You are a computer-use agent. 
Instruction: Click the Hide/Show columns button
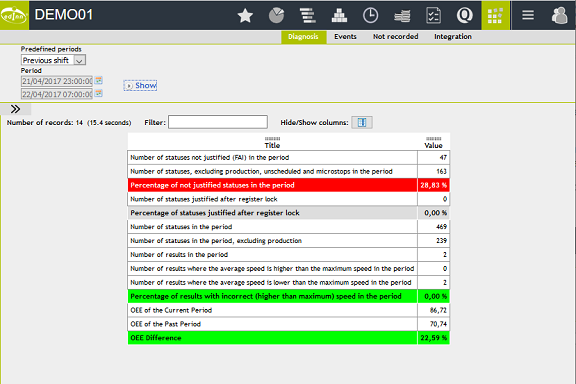[362, 122]
